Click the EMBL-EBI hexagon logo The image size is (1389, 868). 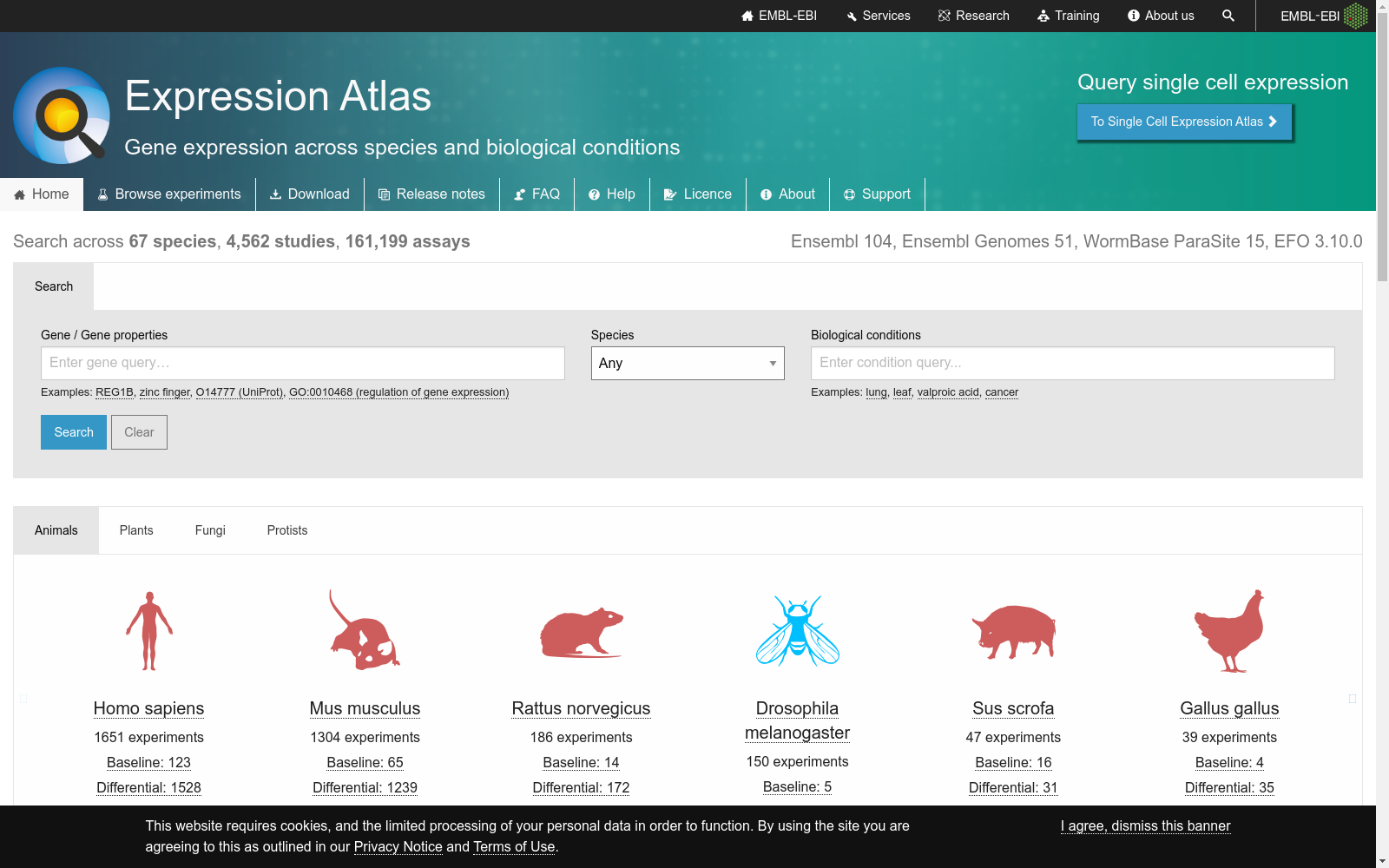[1355, 16]
